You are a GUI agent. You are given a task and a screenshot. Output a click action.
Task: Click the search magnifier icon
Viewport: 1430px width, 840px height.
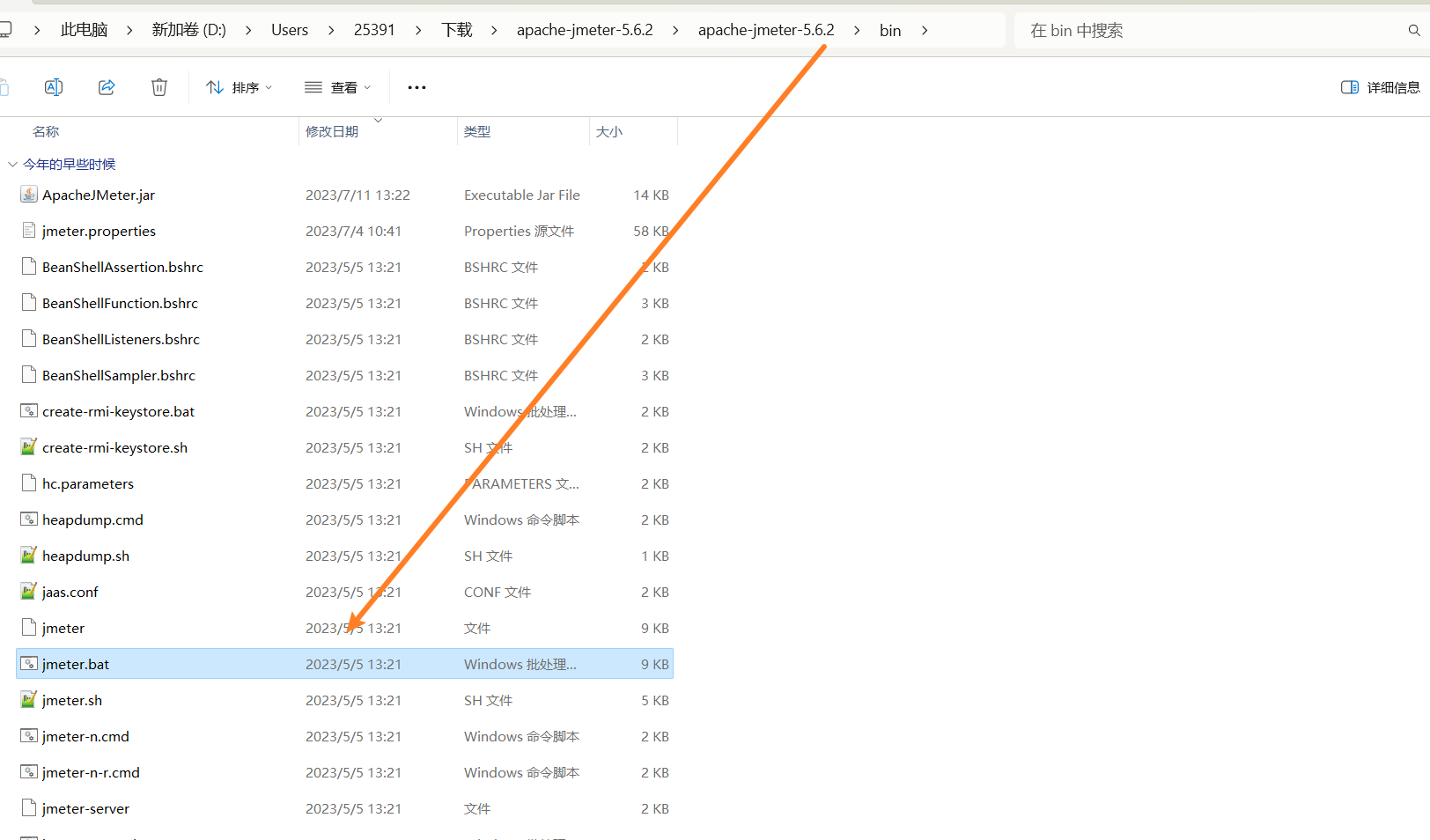point(1414,30)
